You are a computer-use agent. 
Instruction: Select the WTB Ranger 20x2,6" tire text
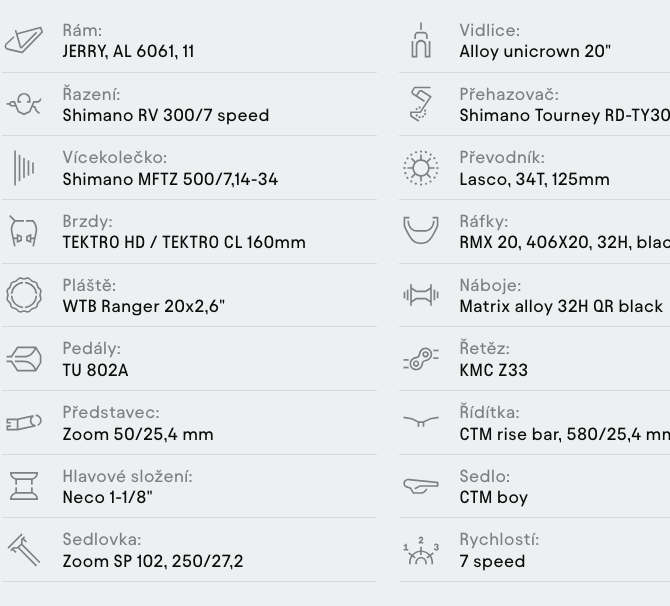pyautogui.click(x=144, y=306)
